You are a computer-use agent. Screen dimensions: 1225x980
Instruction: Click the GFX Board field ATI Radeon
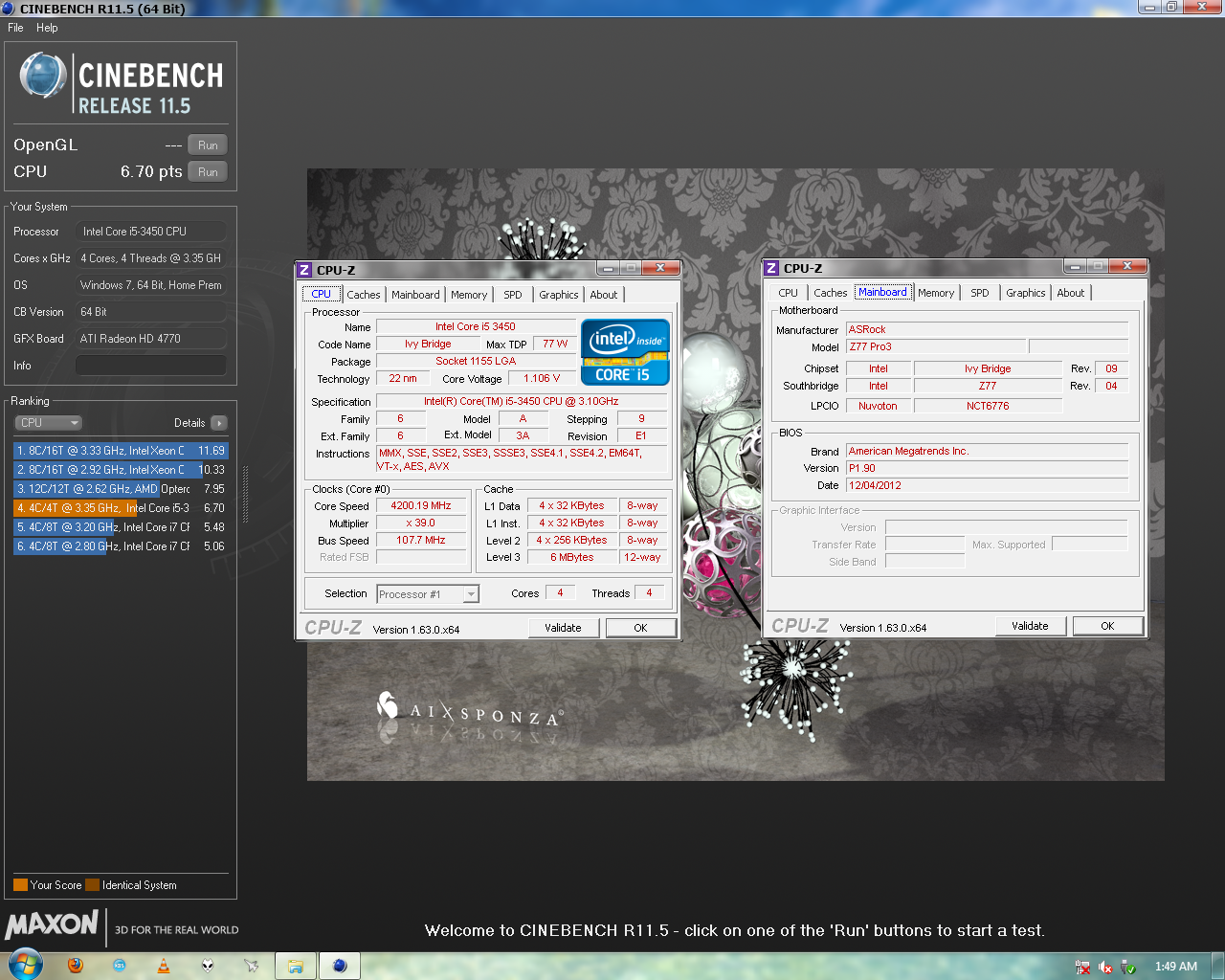pyautogui.click(x=151, y=339)
